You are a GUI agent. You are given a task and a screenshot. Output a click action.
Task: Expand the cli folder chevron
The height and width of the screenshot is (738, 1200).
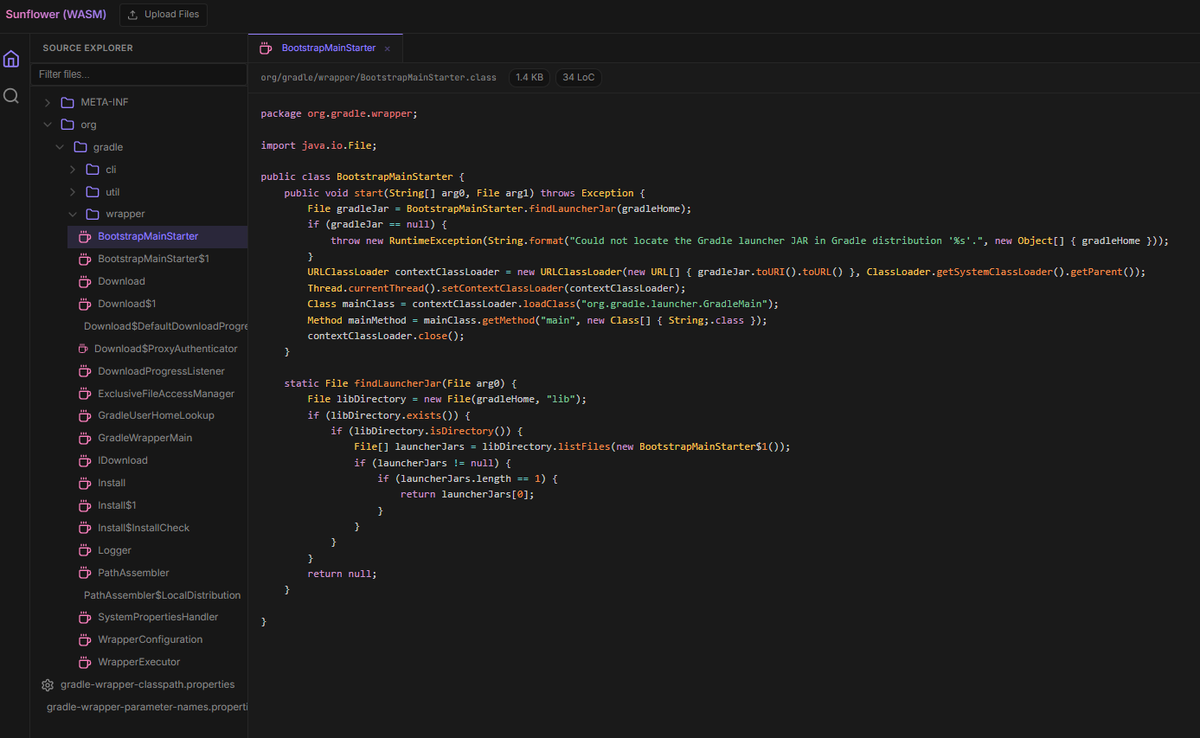pos(73,169)
